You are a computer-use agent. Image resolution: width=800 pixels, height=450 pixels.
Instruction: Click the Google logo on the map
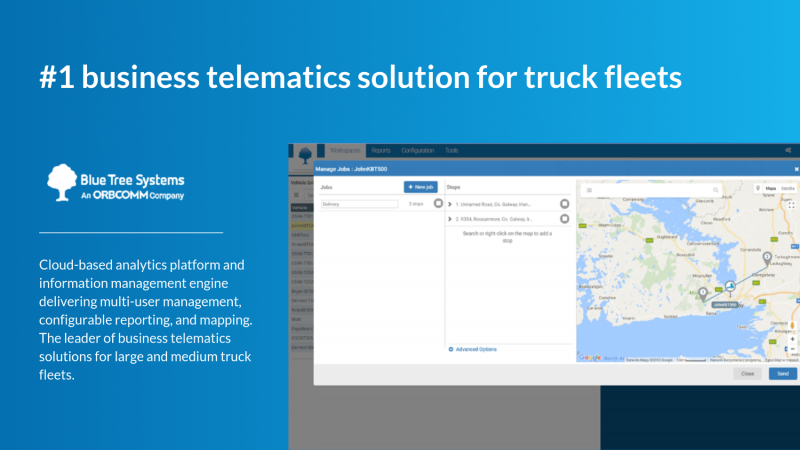pyautogui.click(x=590, y=358)
